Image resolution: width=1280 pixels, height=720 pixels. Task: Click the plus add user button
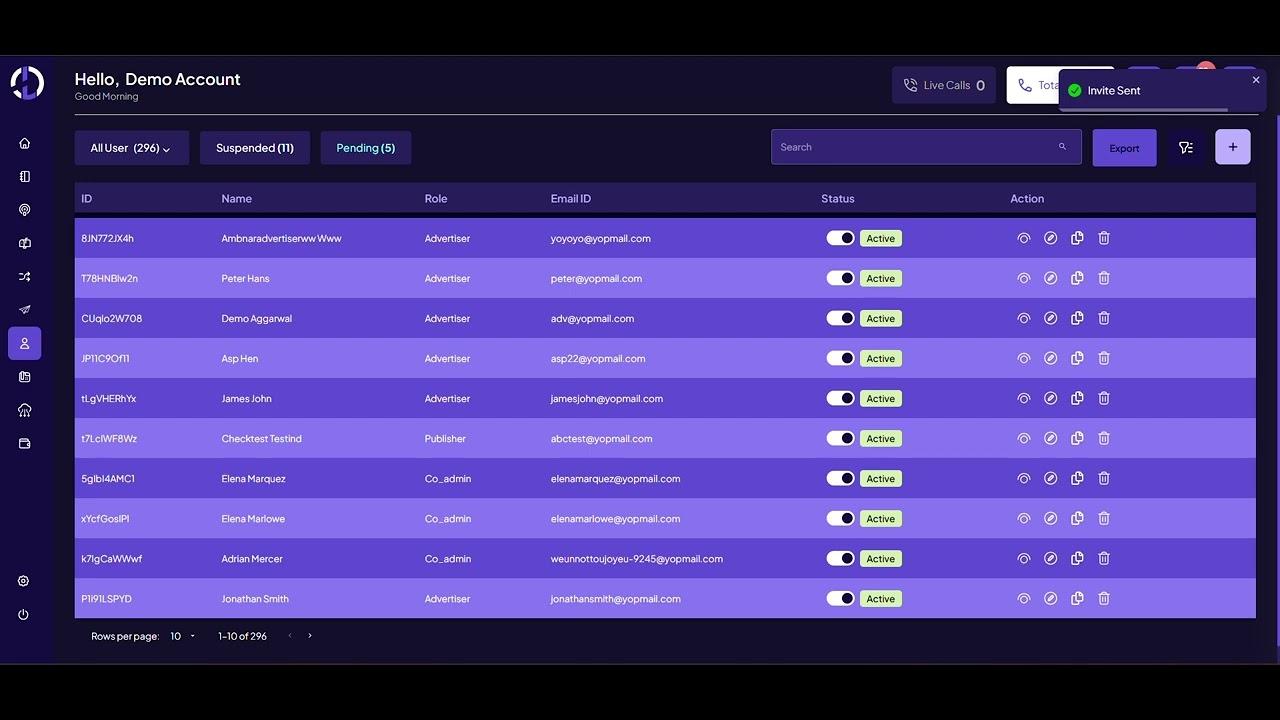[x=1232, y=147]
